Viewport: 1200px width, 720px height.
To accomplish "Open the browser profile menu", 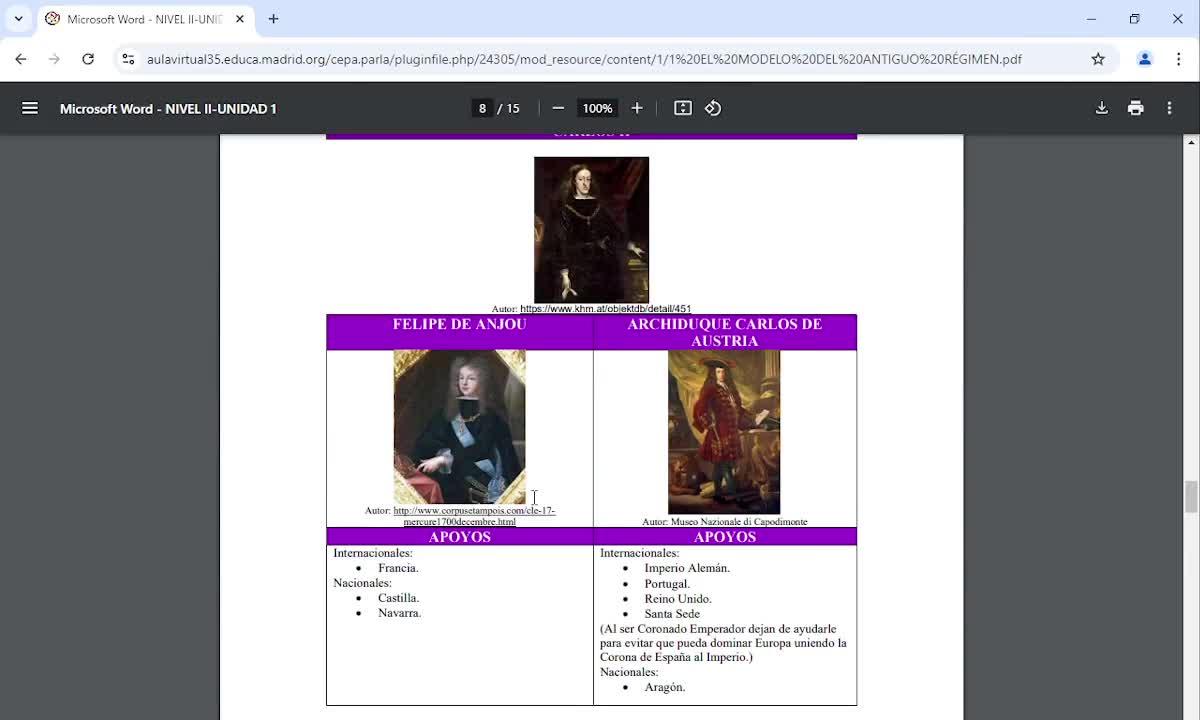I will coord(1145,59).
